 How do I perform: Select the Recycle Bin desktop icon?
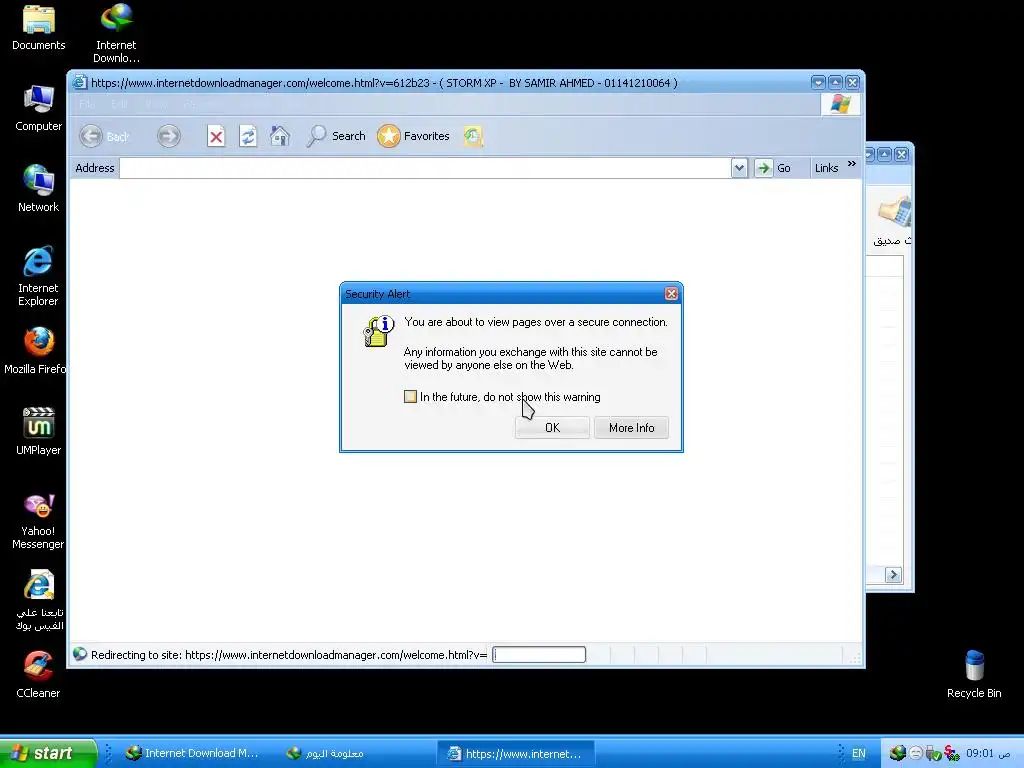[x=974, y=675]
